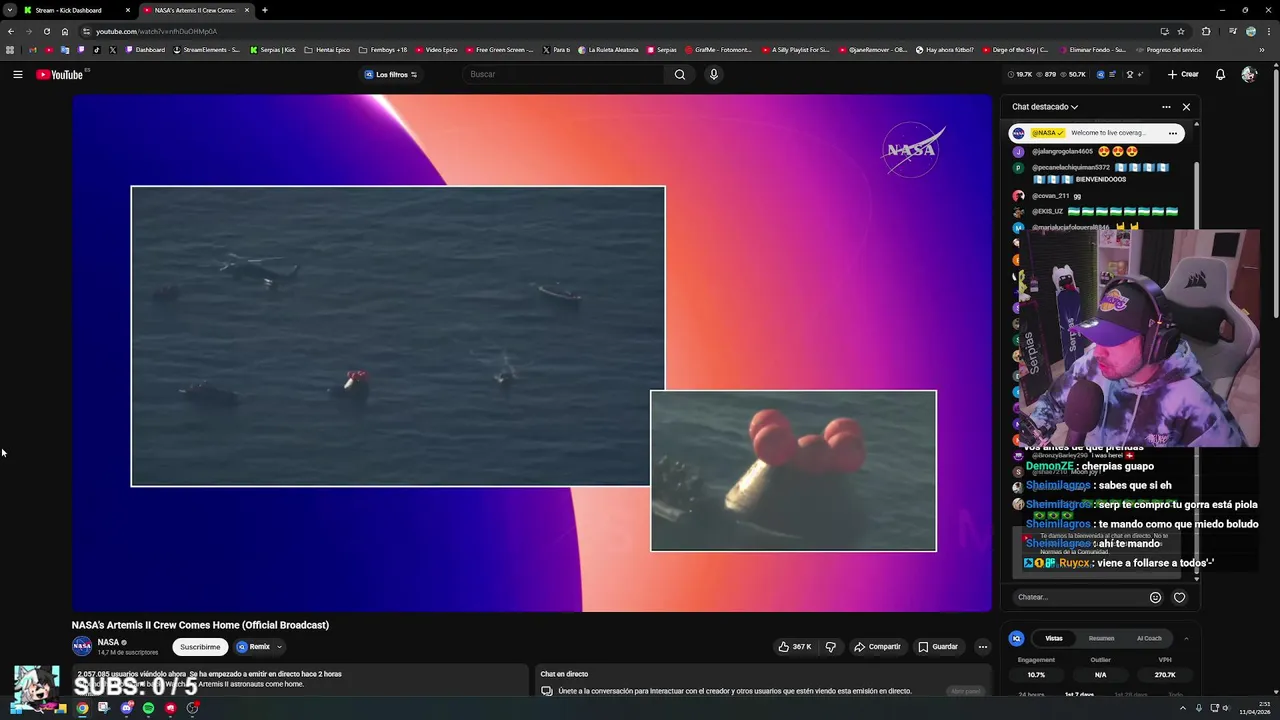Dislike the video with thumbs down
Image resolution: width=1280 pixels, height=720 pixels.
click(830, 647)
